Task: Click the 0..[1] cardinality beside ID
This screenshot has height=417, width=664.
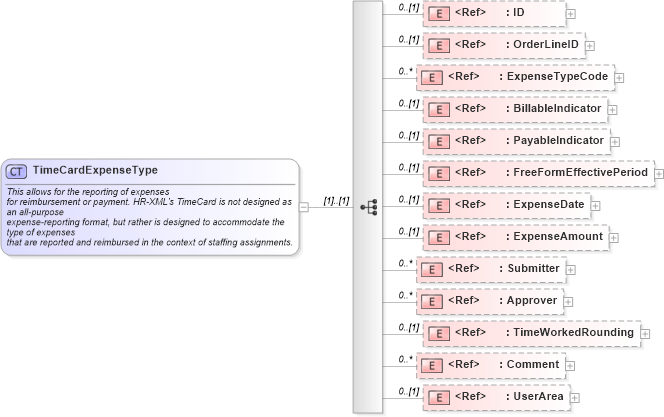Action: click(x=409, y=7)
